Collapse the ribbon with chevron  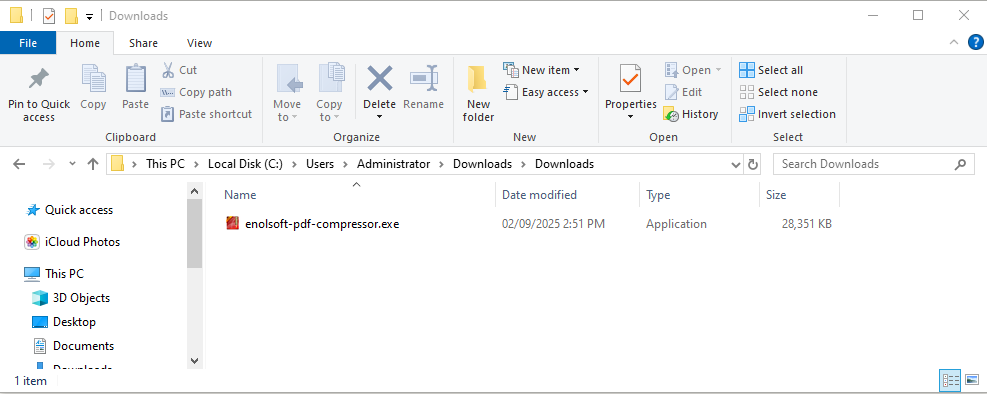953,42
